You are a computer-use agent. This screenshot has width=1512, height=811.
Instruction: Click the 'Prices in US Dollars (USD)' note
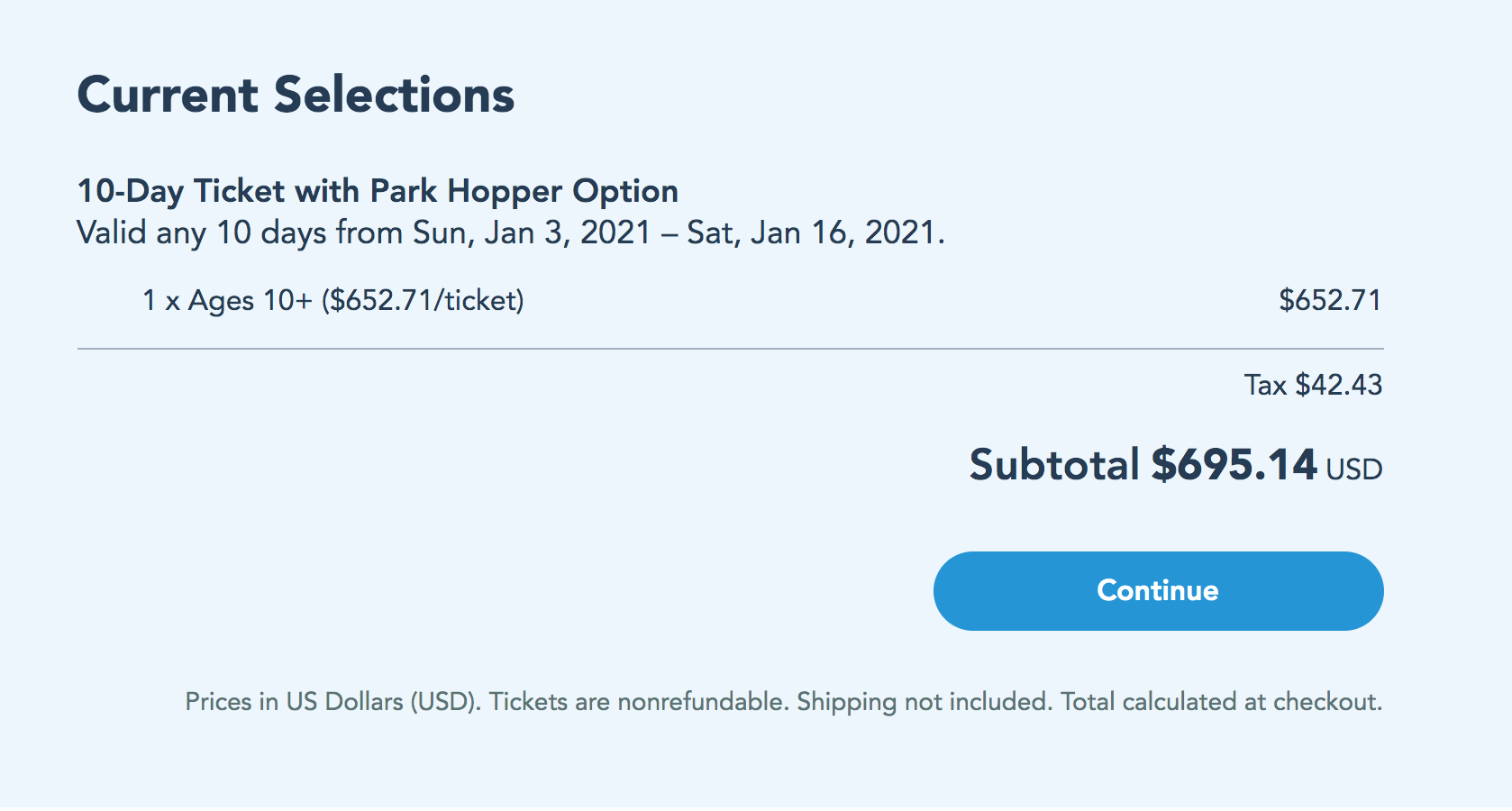pyautogui.click(x=333, y=702)
